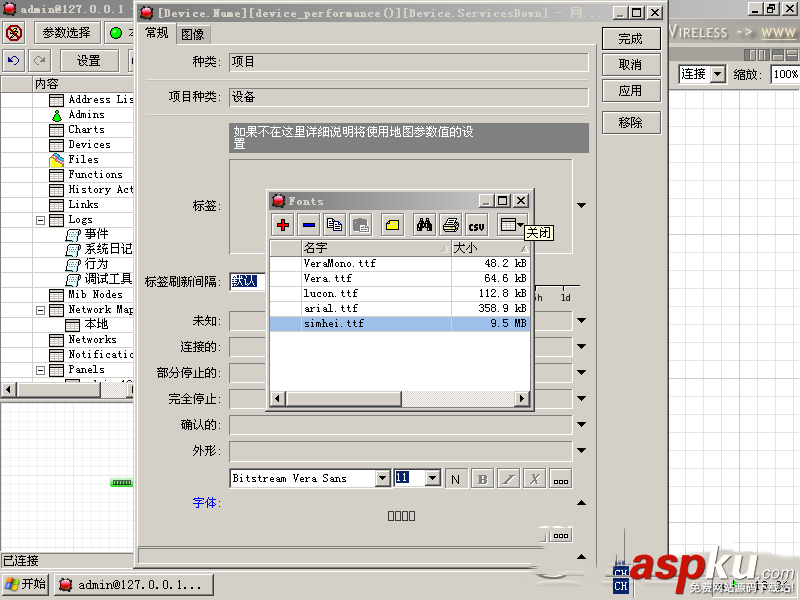Sort by 名字 column header

click(x=376, y=248)
